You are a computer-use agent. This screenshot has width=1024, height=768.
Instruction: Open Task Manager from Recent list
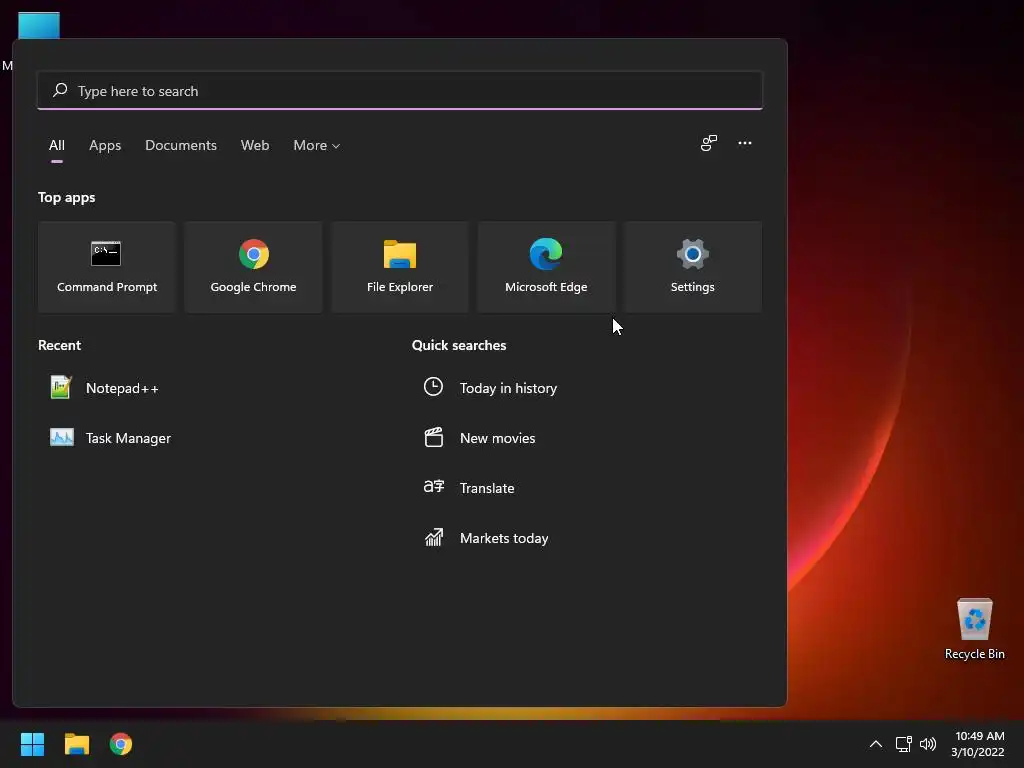pyautogui.click(x=111, y=438)
